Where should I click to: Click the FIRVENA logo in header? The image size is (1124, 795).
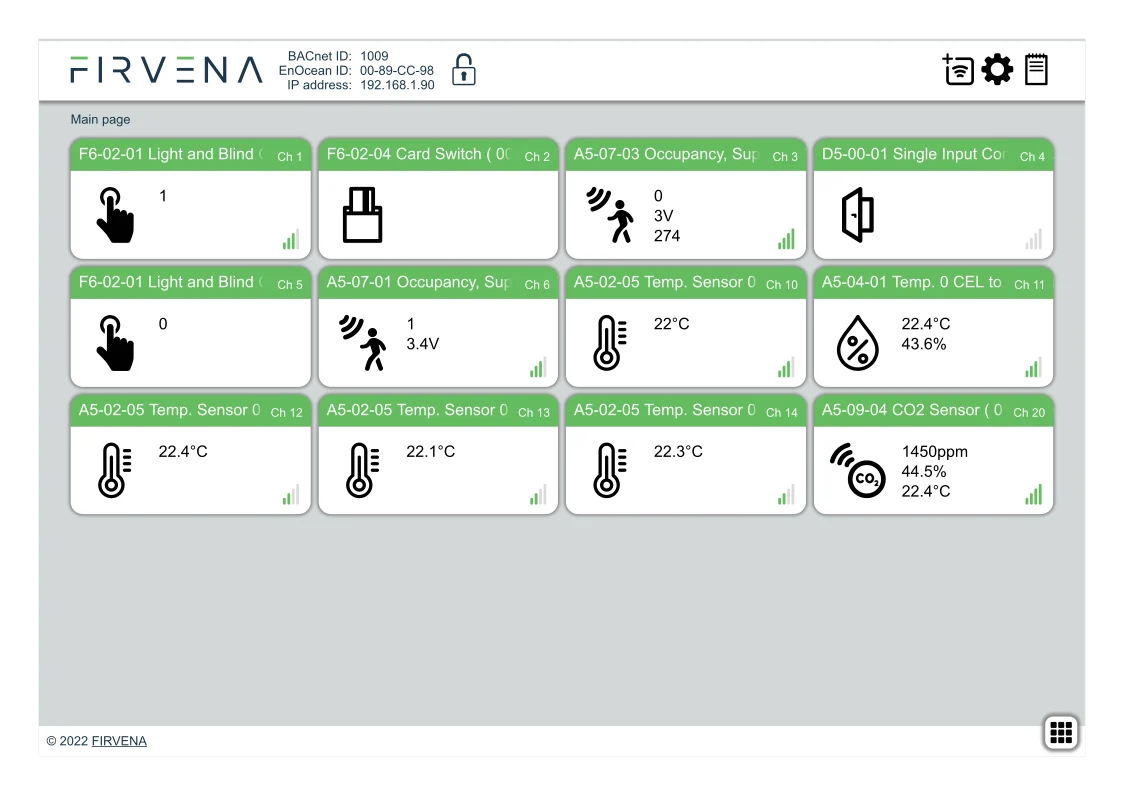pos(166,70)
